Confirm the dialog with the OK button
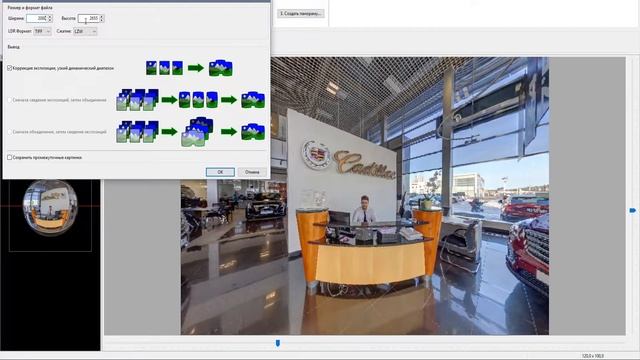 click(x=220, y=172)
